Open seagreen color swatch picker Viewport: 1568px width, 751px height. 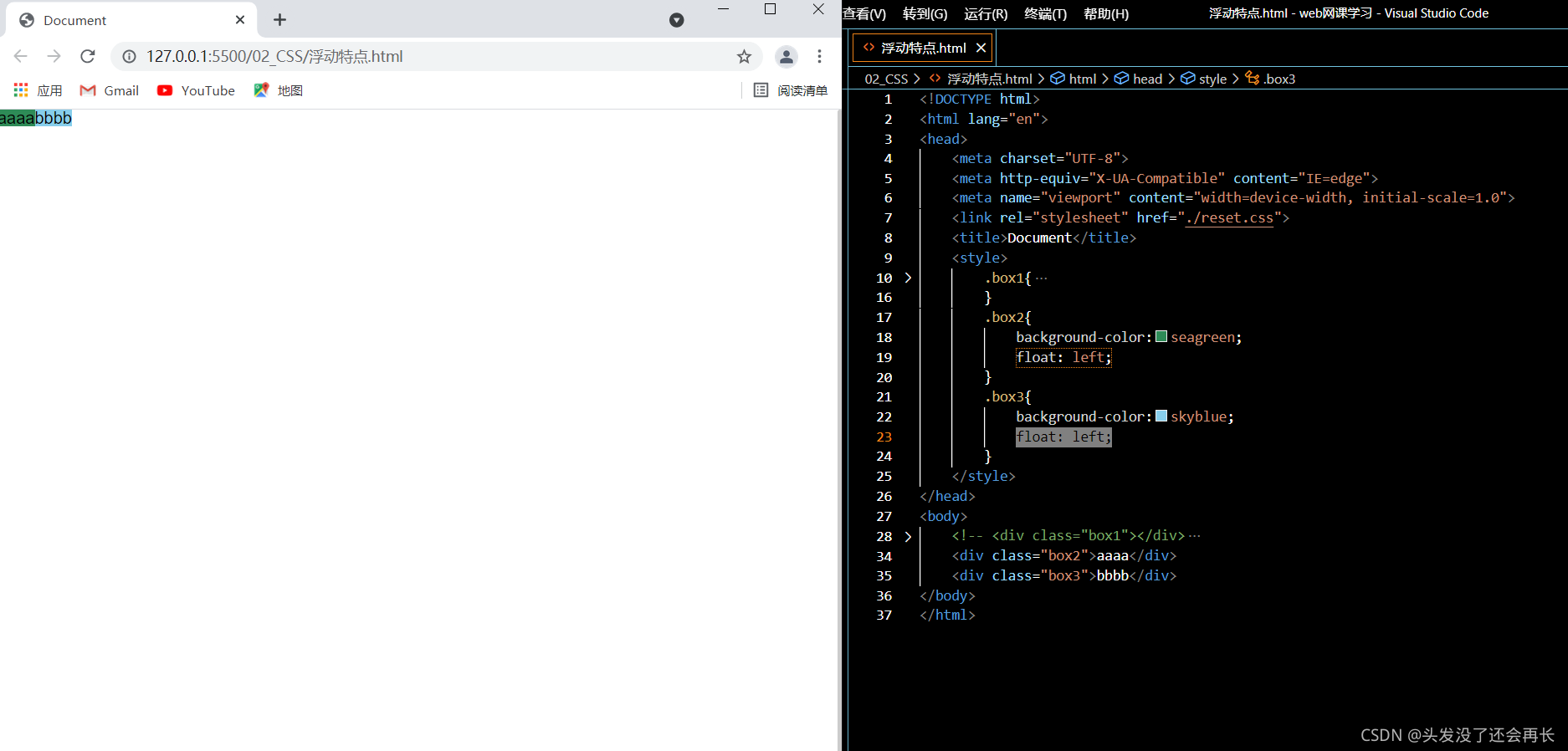pyautogui.click(x=1161, y=337)
